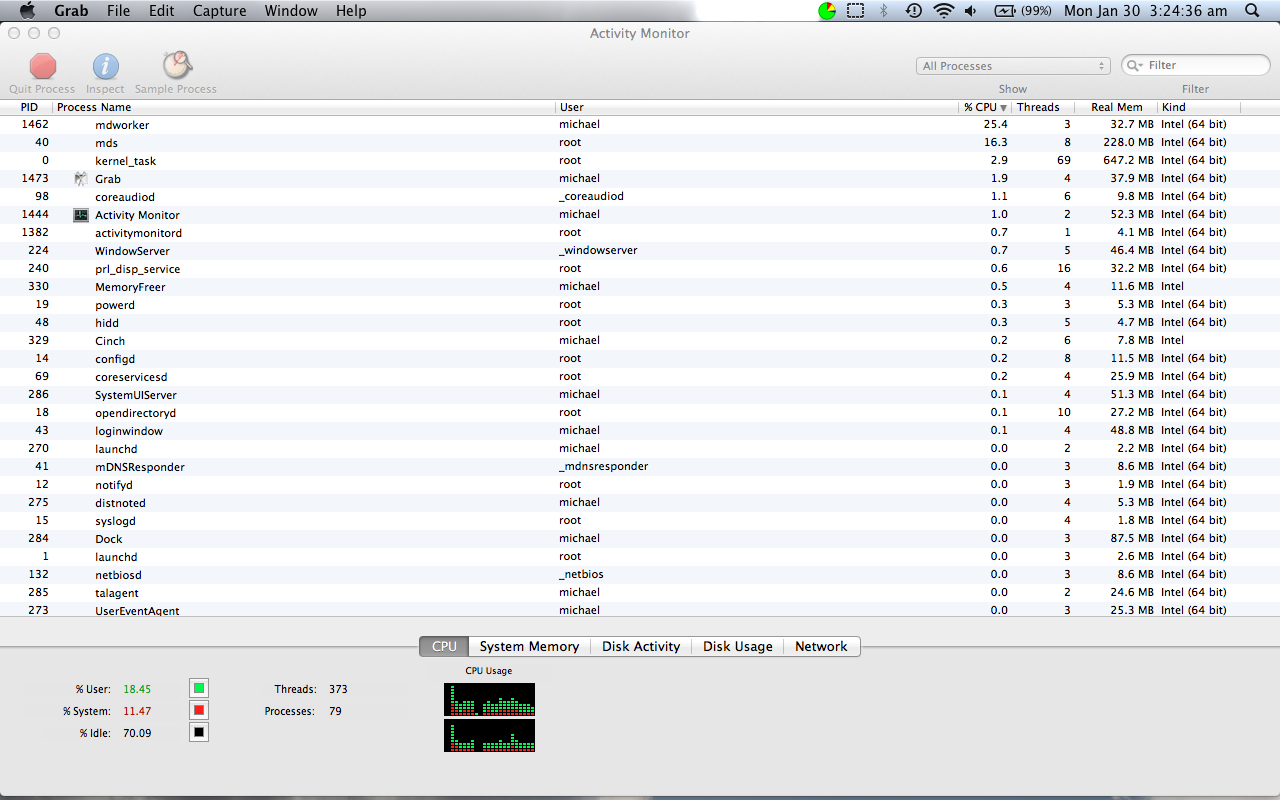The width and height of the screenshot is (1280, 800).
Task: Click the magnifier inside Filter field
Action: point(1135,65)
